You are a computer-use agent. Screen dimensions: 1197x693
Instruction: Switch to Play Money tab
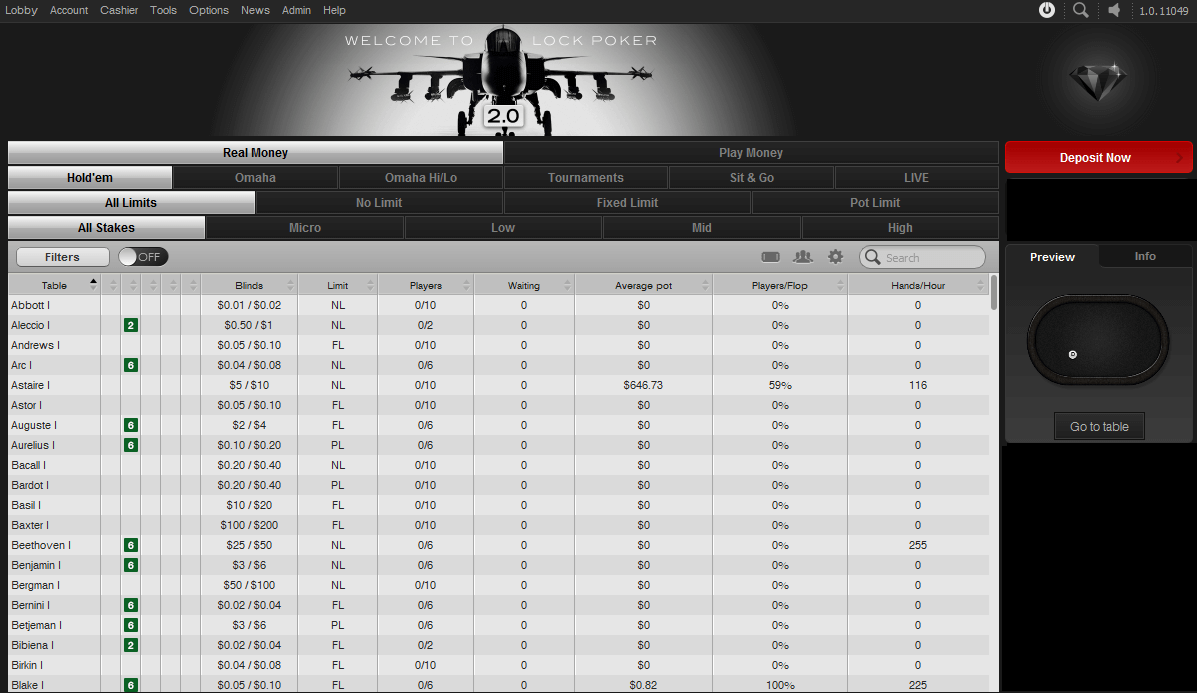tap(751, 153)
